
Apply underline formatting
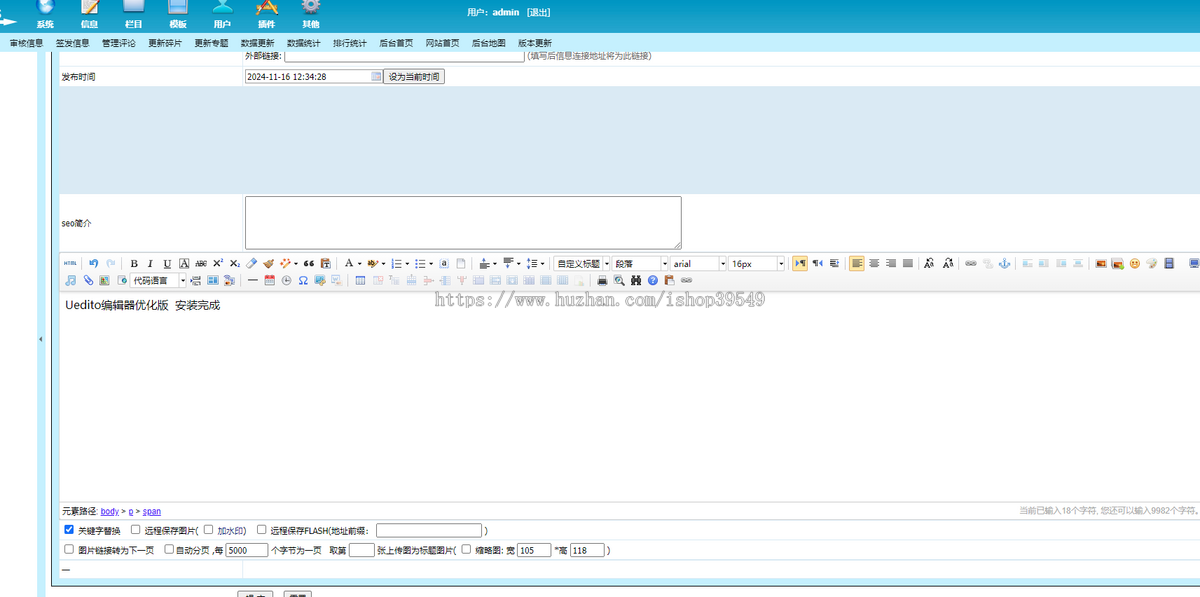click(x=167, y=263)
